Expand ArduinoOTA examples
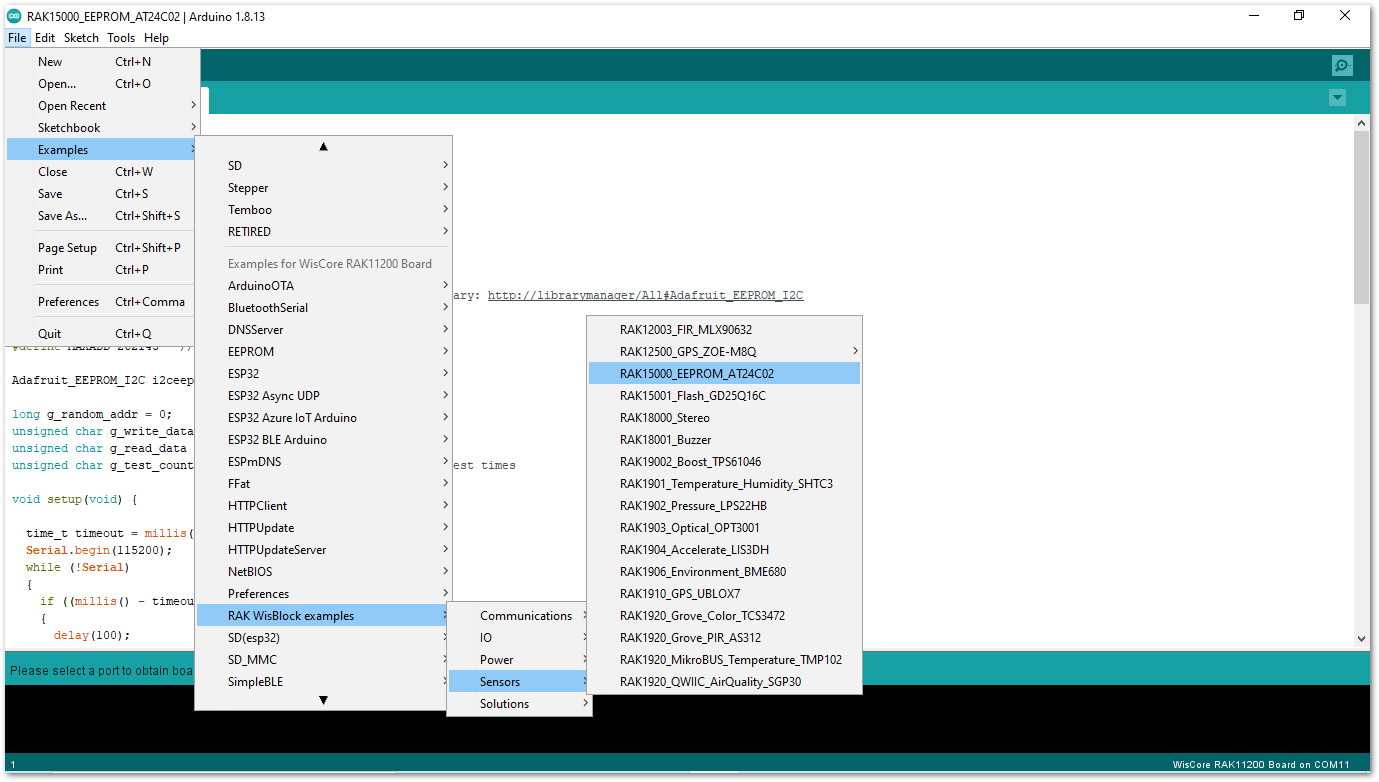The image size is (1379, 782). (x=324, y=286)
